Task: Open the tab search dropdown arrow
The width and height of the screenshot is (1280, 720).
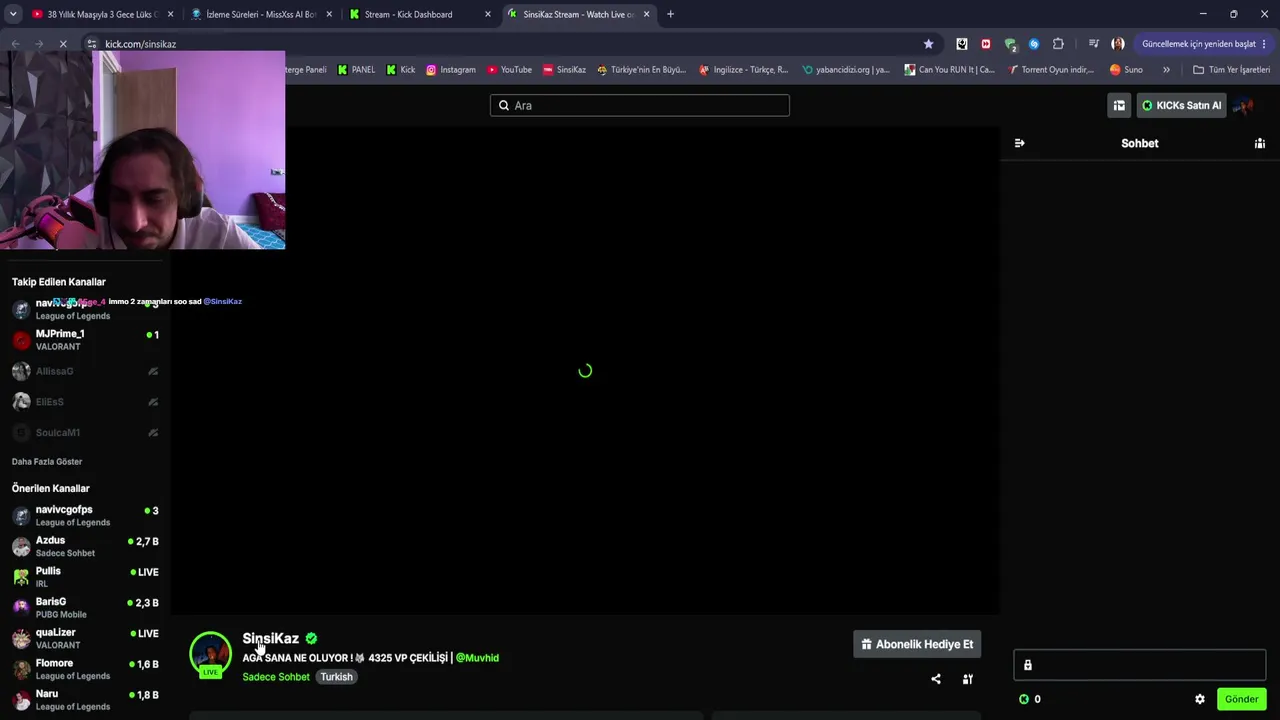Action: pos(13,14)
